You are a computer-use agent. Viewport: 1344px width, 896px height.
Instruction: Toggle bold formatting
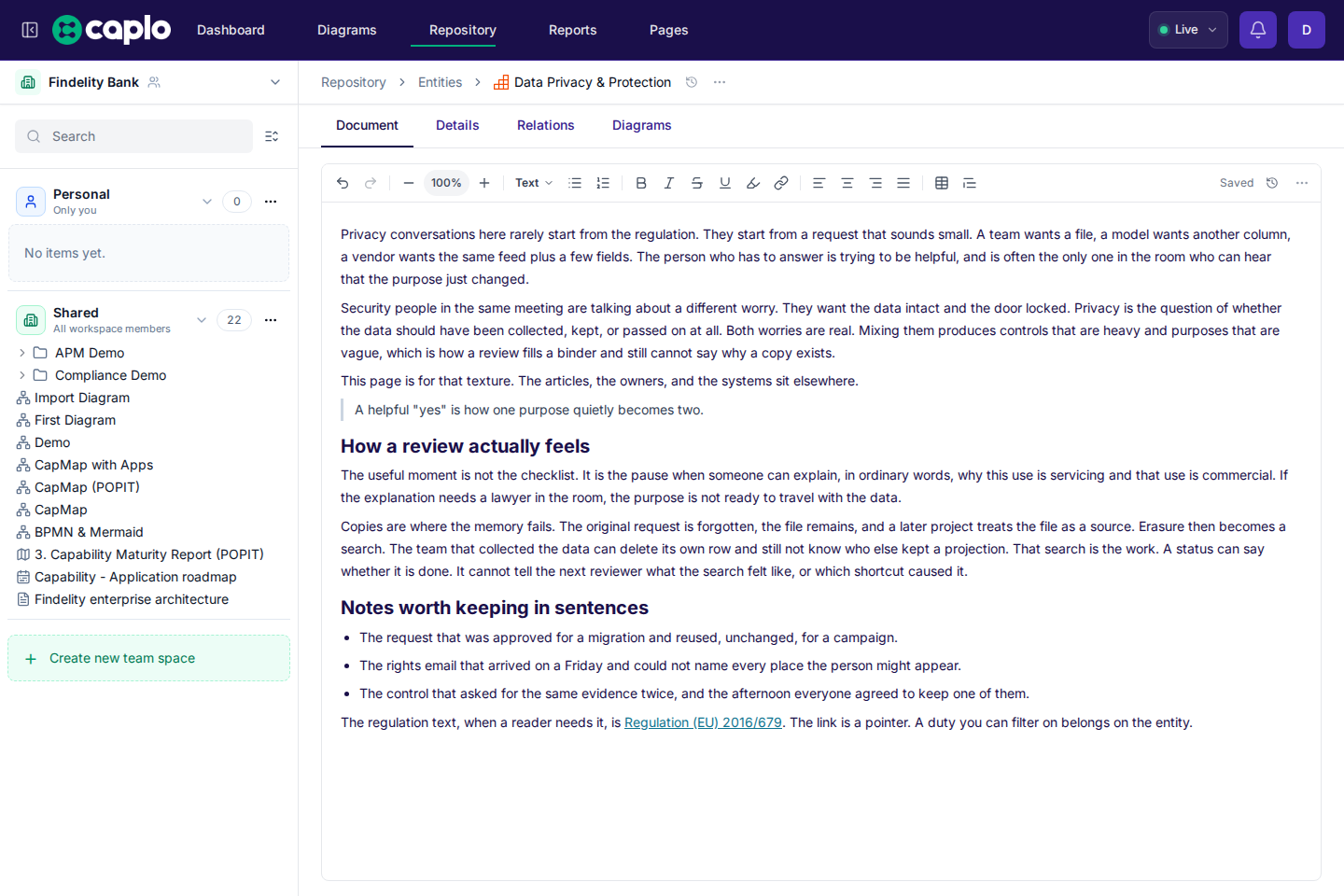pos(641,183)
